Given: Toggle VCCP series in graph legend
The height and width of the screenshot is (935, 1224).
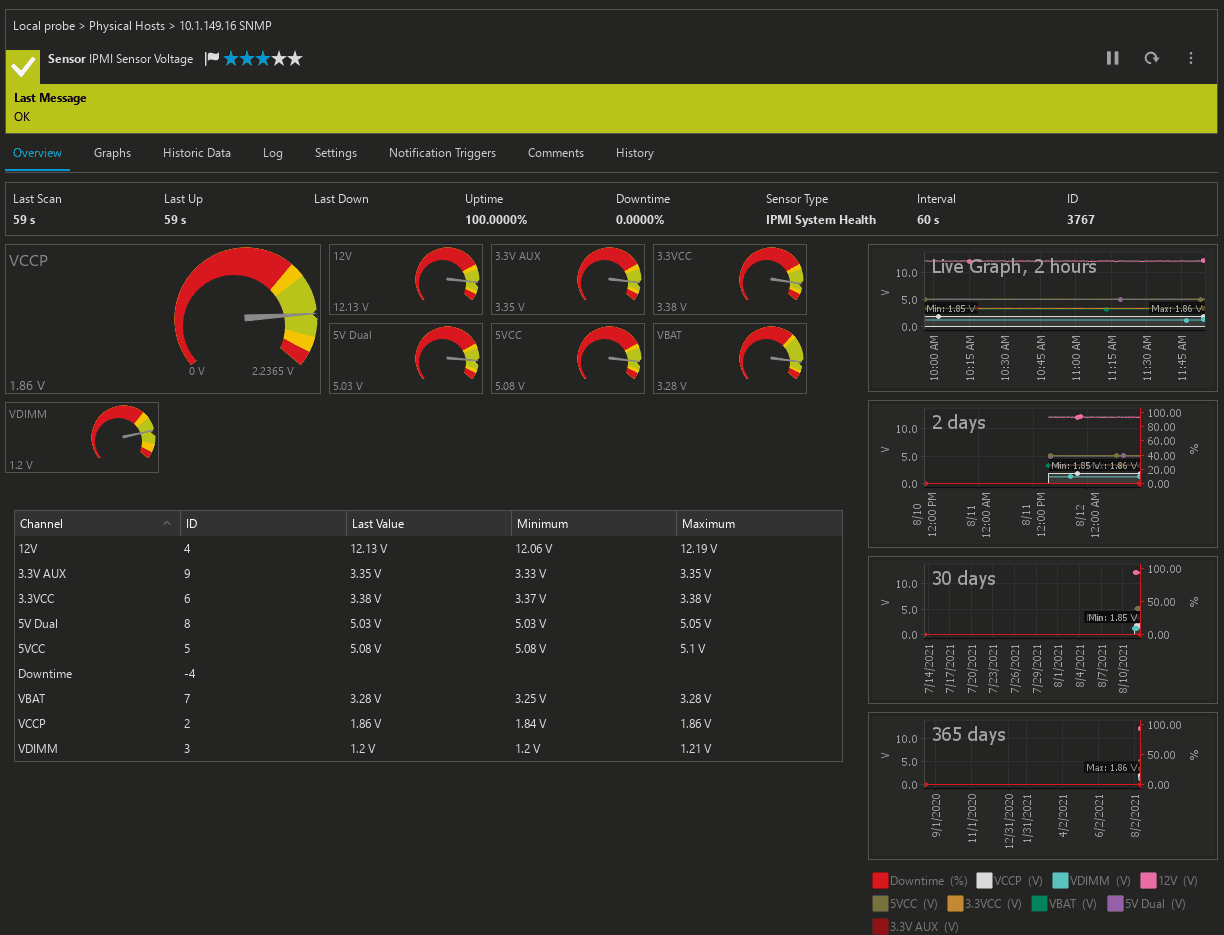Looking at the screenshot, I should point(985,881).
